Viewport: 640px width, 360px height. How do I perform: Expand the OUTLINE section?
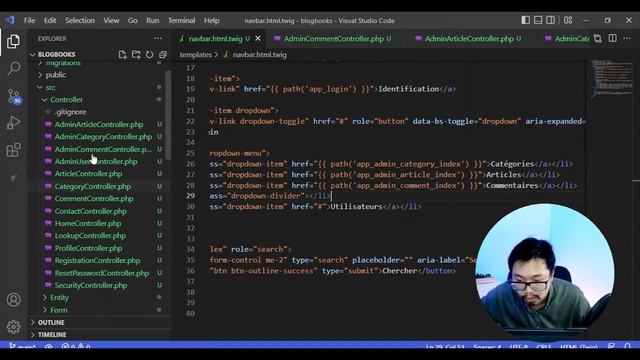(x=51, y=322)
